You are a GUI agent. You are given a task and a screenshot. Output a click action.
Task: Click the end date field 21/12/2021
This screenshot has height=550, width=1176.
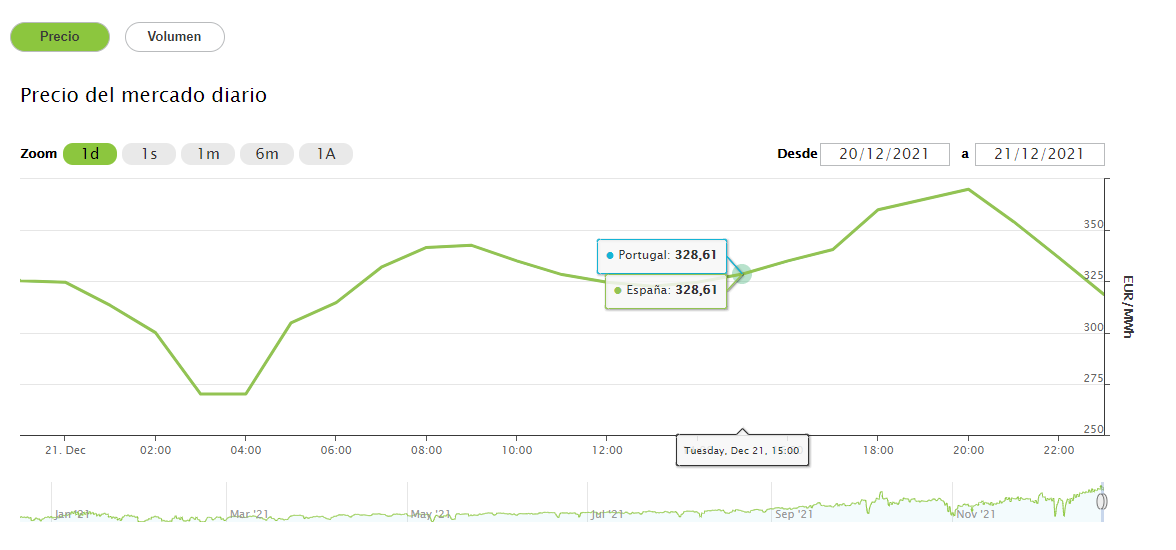(x=1039, y=154)
